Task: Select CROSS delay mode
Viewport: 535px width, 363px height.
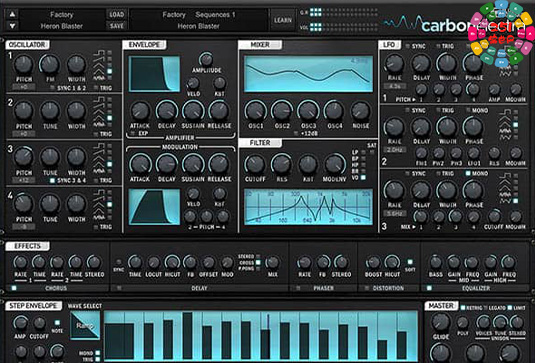Action: point(258,262)
